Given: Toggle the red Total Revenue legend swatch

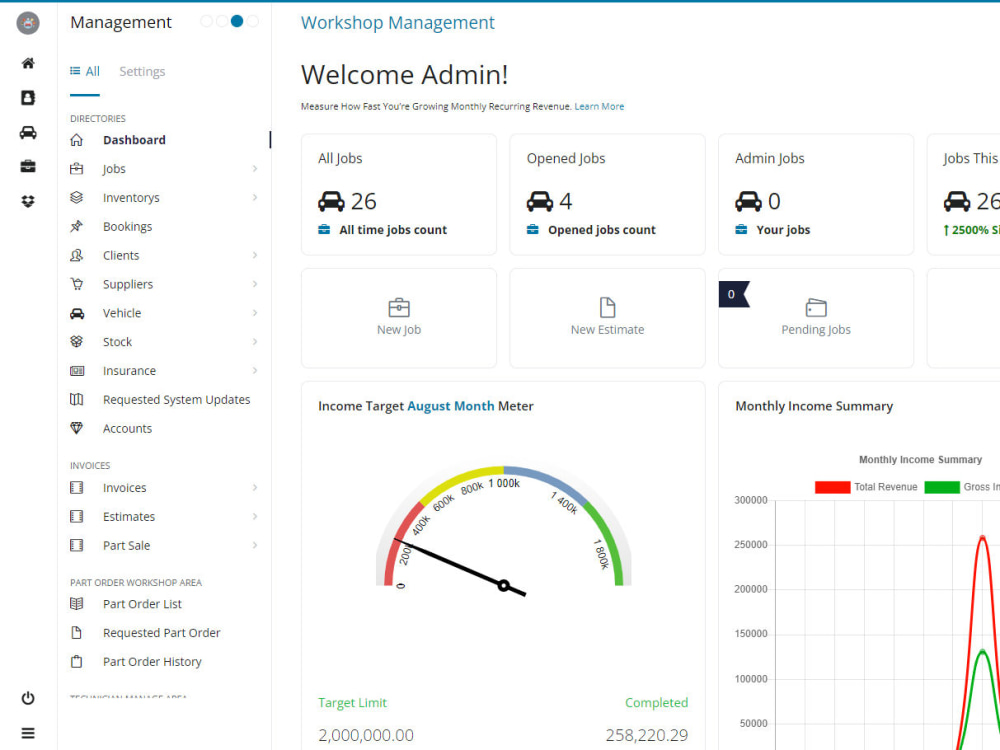Looking at the screenshot, I should coord(832,487).
